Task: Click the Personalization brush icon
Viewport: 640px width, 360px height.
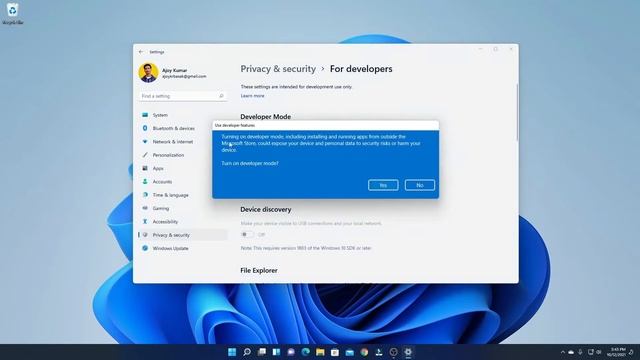Action: (x=145, y=155)
